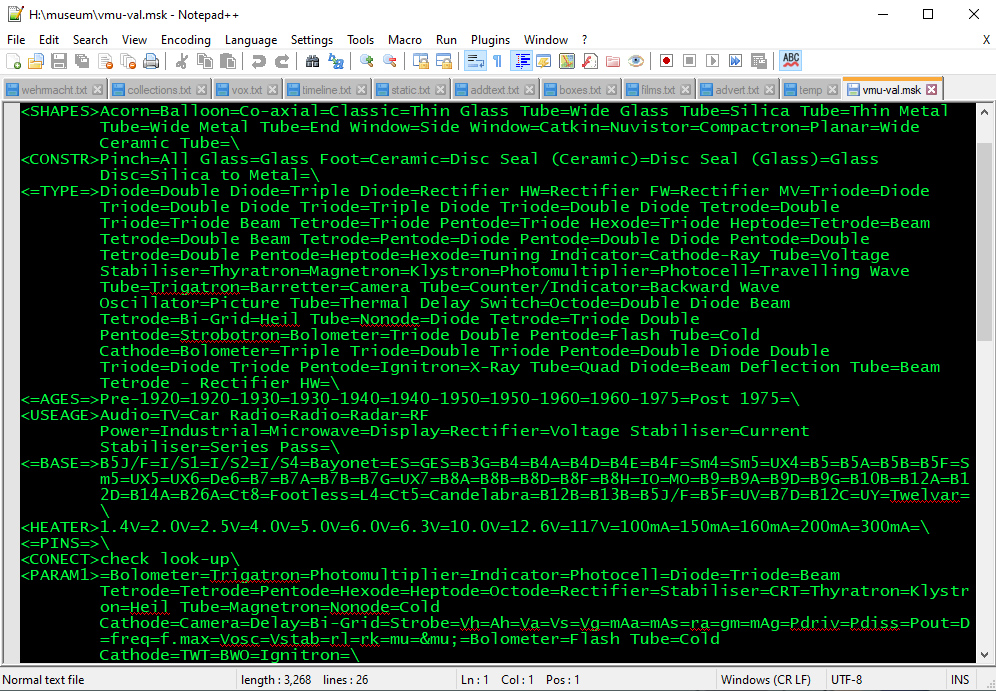The width and height of the screenshot is (996, 691).
Task: Open the Run menu
Action: [x=447, y=40]
